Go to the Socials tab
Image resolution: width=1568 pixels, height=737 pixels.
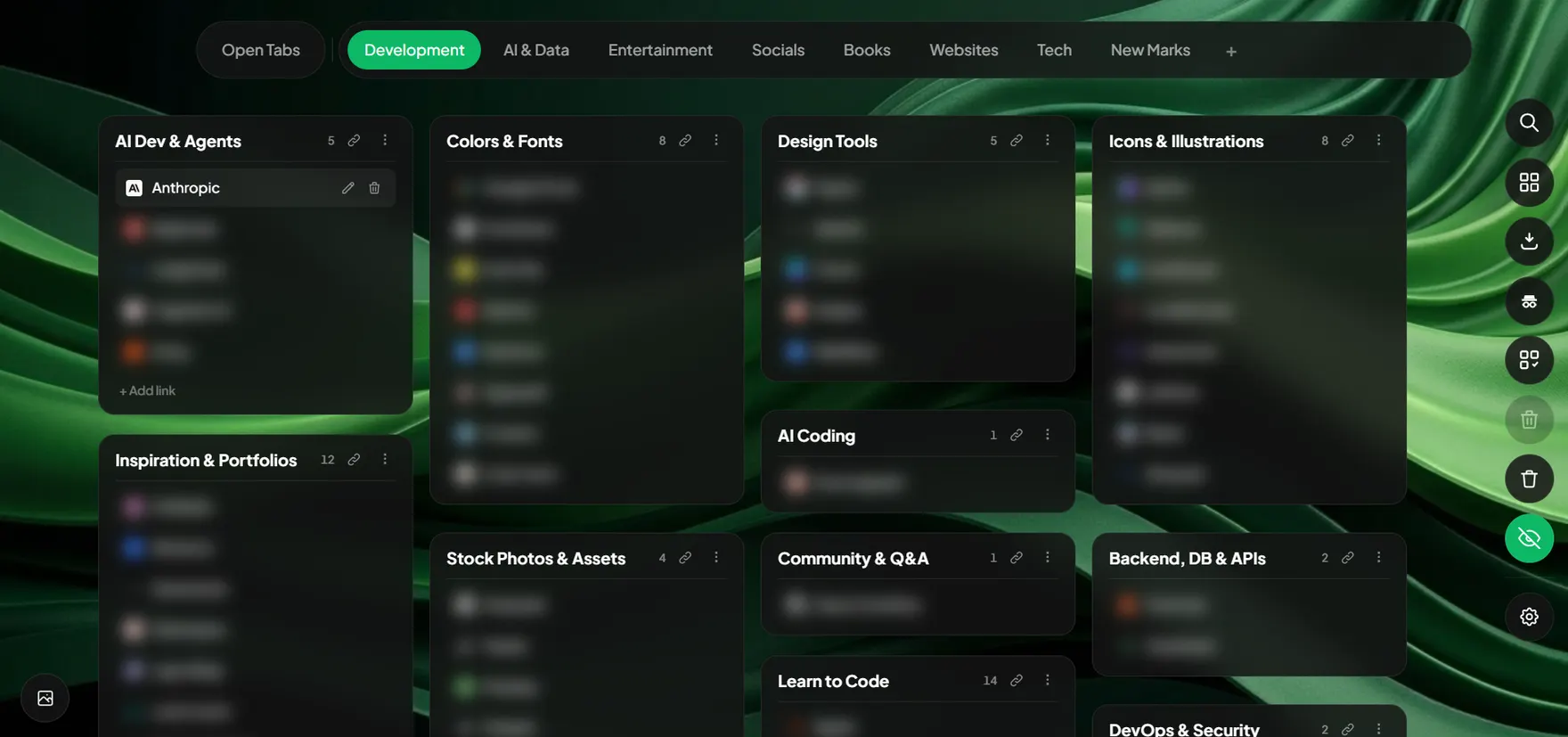click(x=778, y=50)
